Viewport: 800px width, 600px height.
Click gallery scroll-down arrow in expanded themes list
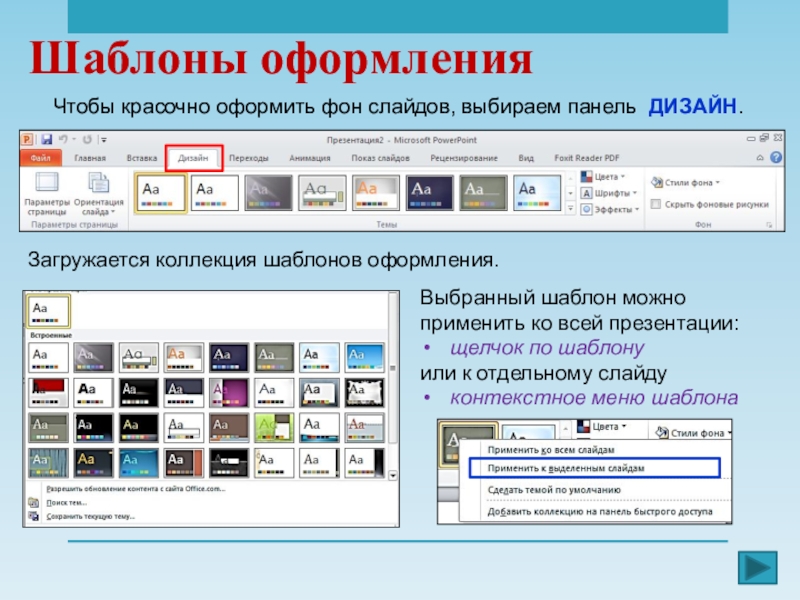pos(393,476)
